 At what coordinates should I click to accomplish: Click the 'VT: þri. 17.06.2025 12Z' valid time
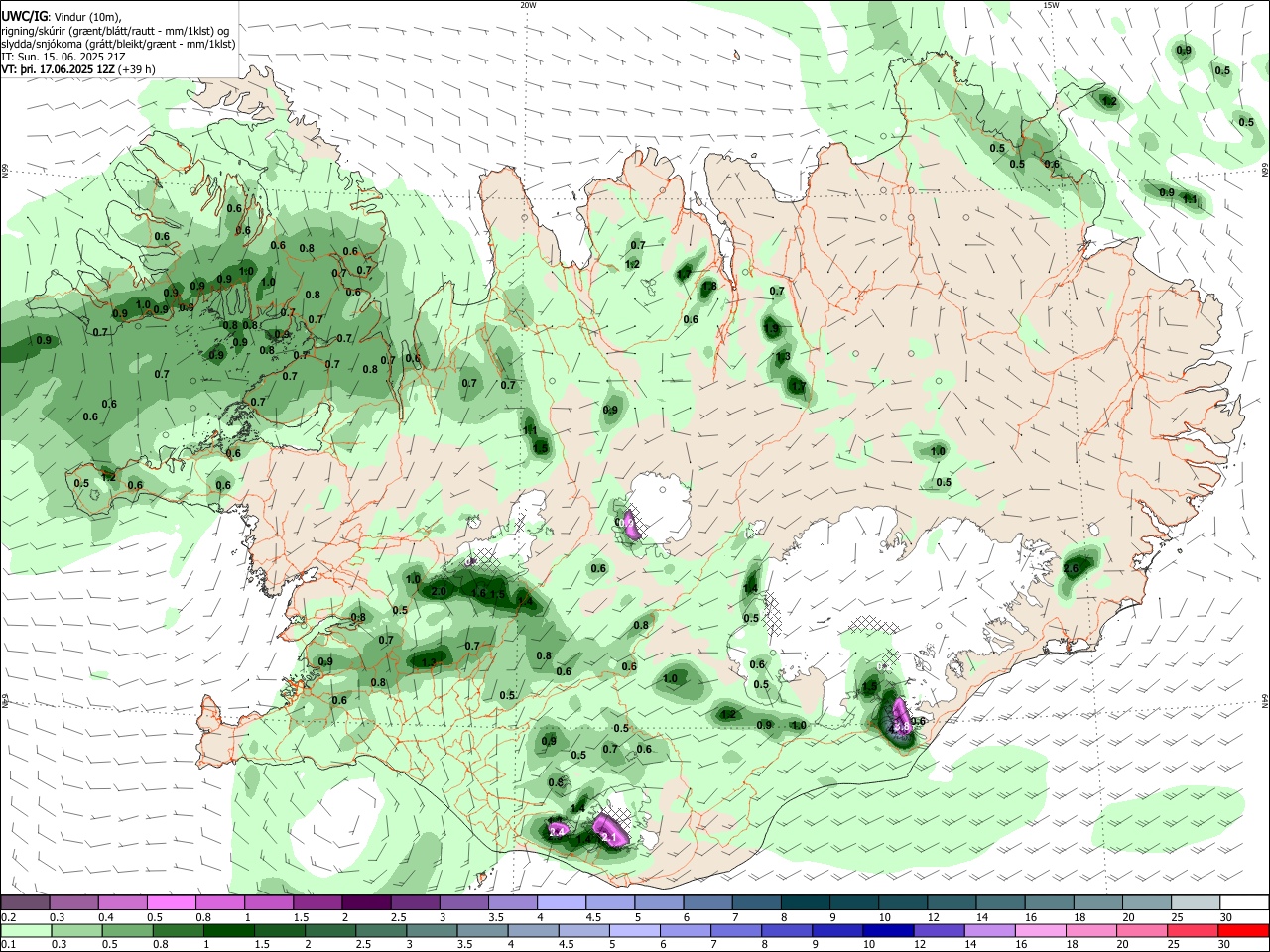(58, 70)
